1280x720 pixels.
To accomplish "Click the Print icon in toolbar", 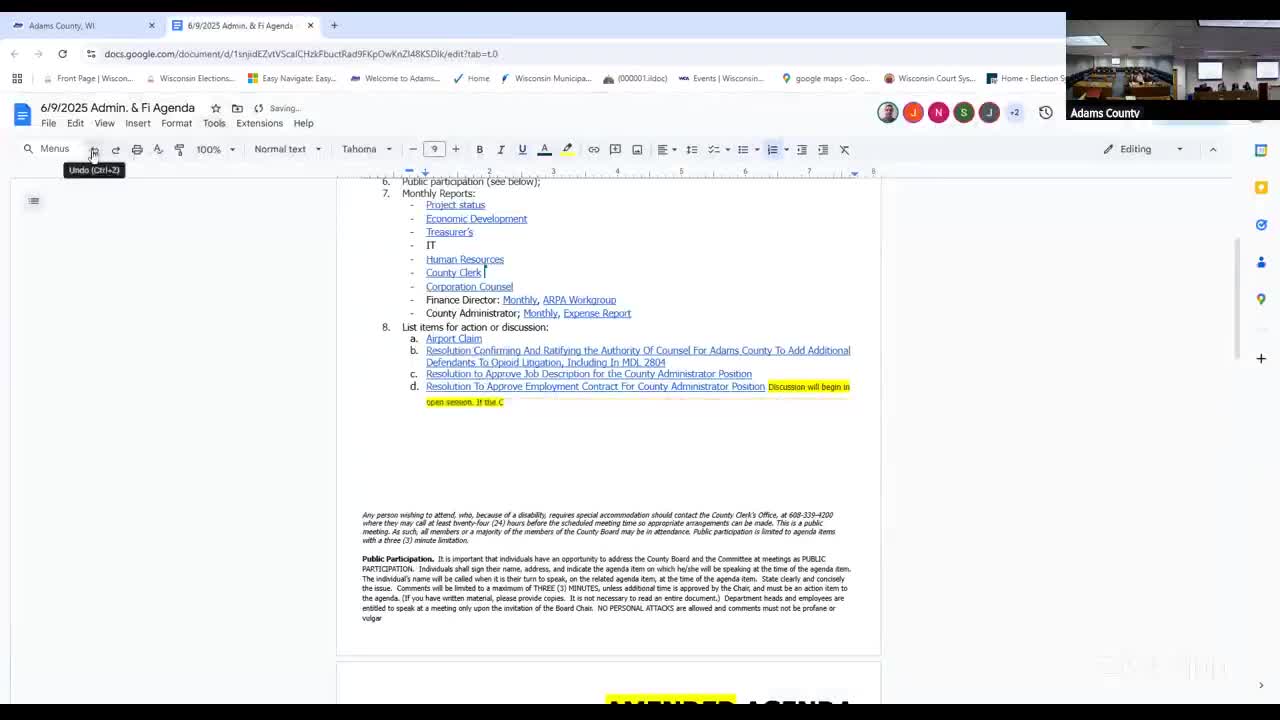I will pos(137,150).
